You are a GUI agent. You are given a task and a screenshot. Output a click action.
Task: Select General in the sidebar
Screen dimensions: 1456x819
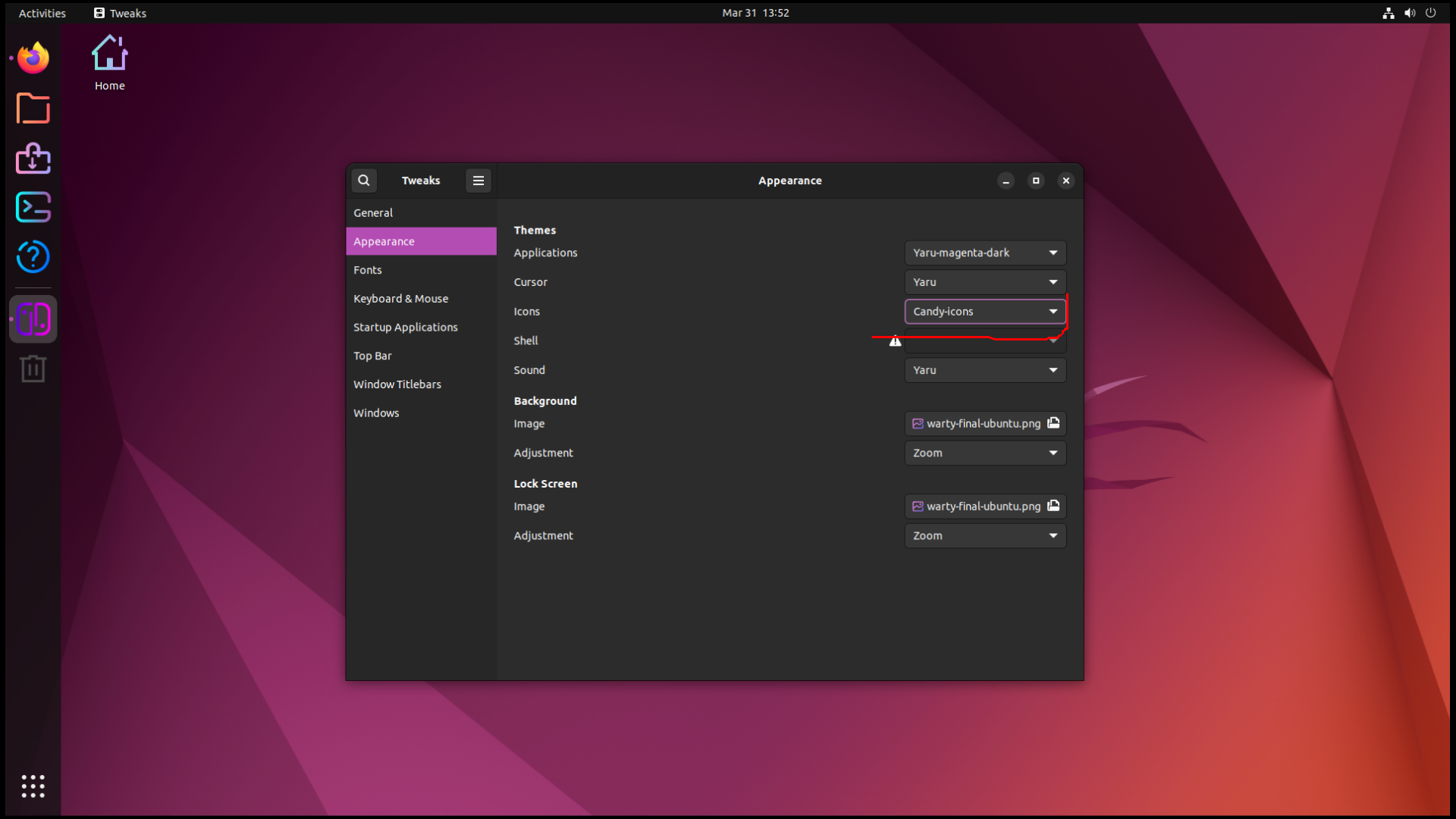click(x=422, y=213)
